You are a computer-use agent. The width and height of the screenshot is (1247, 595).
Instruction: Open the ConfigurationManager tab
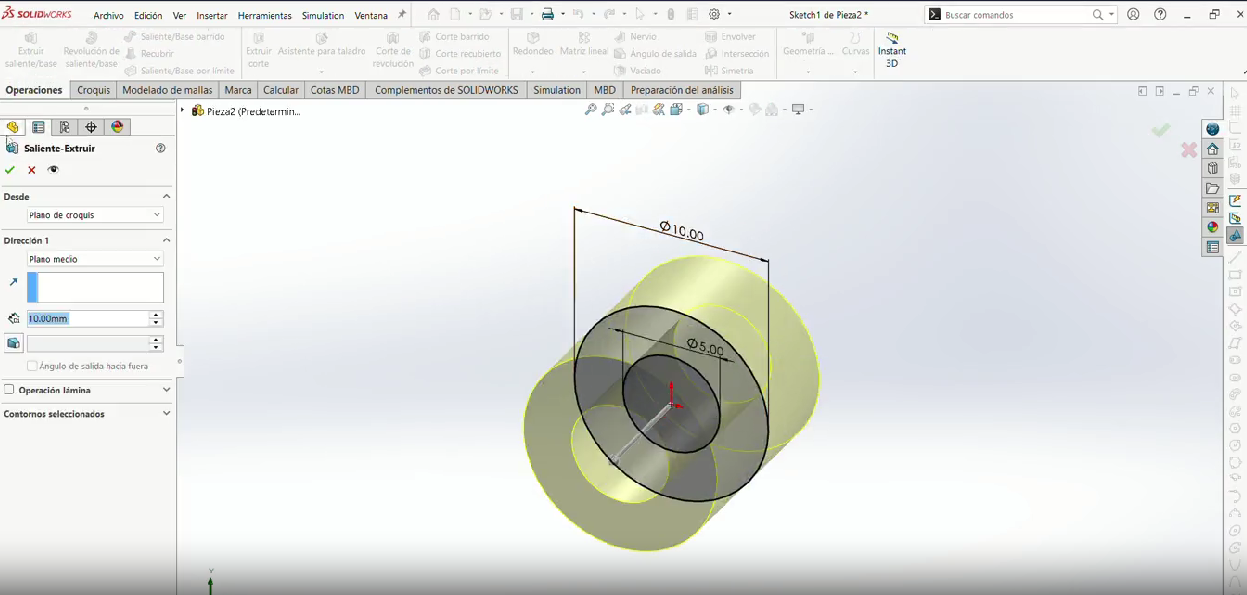(x=64, y=127)
